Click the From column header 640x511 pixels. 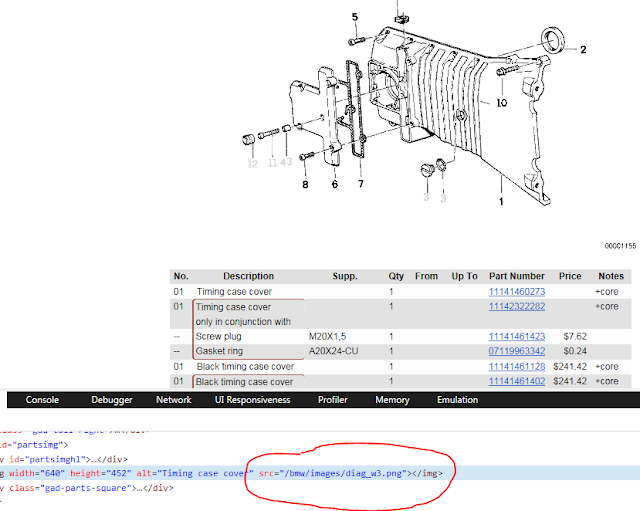427,276
